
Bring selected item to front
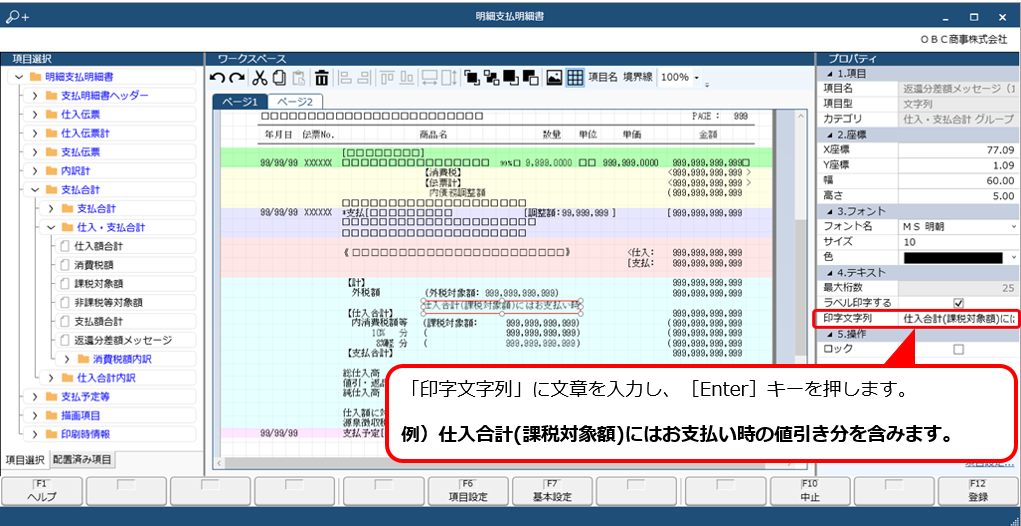[472, 78]
